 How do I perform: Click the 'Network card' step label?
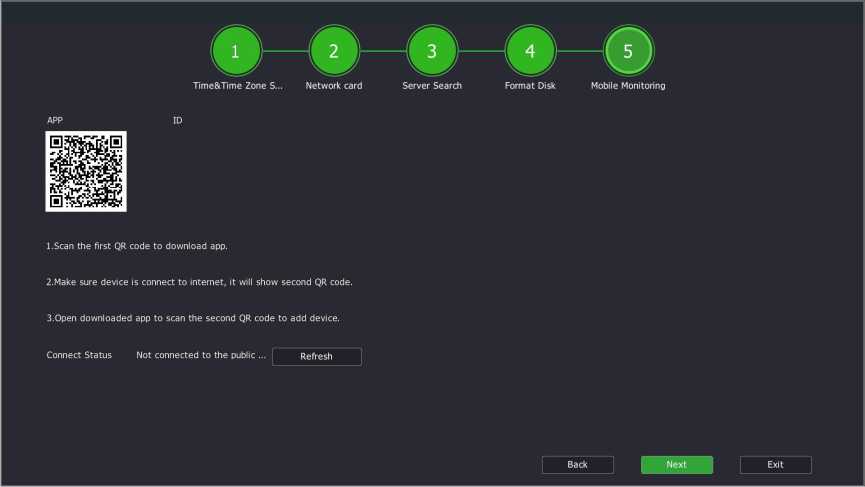tap(334, 85)
